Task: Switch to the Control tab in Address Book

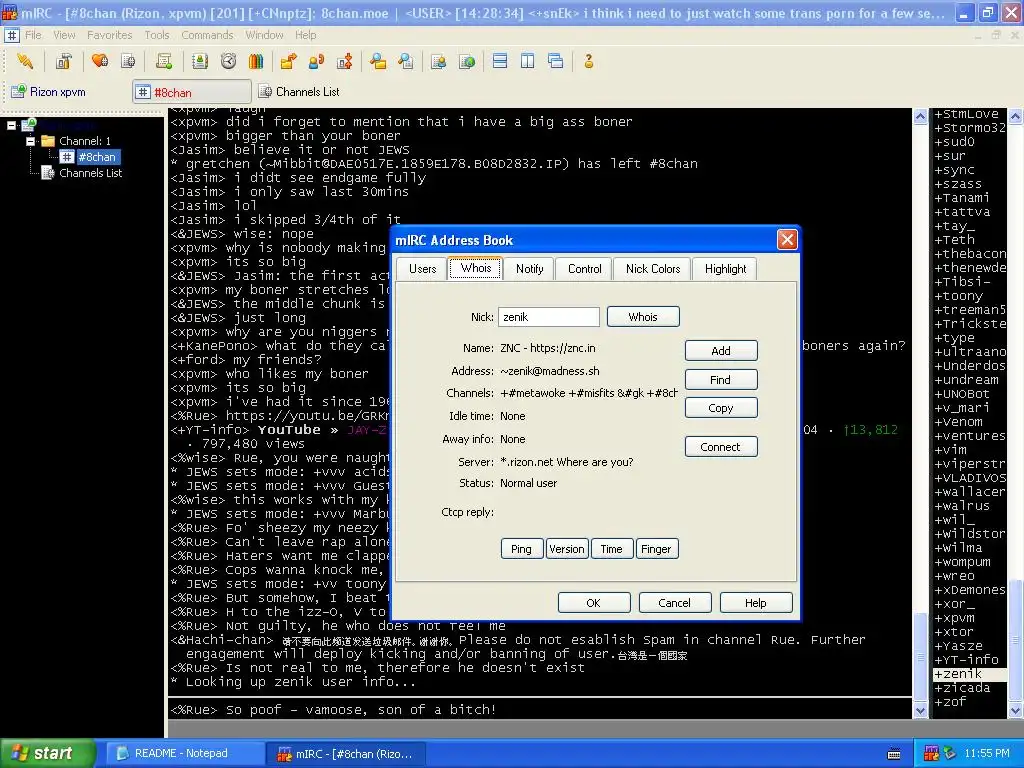Action: pos(584,269)
